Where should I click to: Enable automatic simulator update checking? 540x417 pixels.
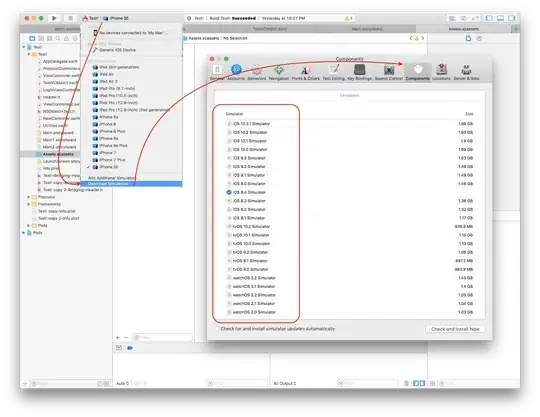pos(217,329)
